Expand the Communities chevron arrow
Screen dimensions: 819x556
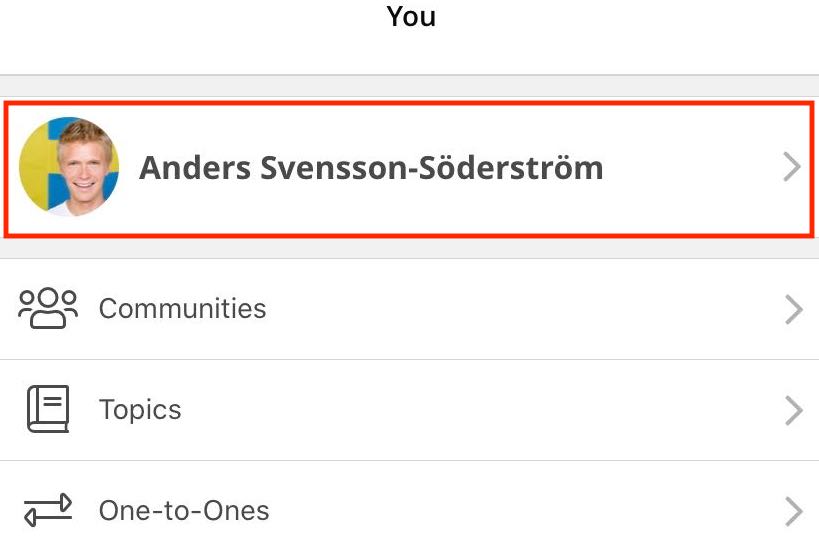click(x=794, y=309)
